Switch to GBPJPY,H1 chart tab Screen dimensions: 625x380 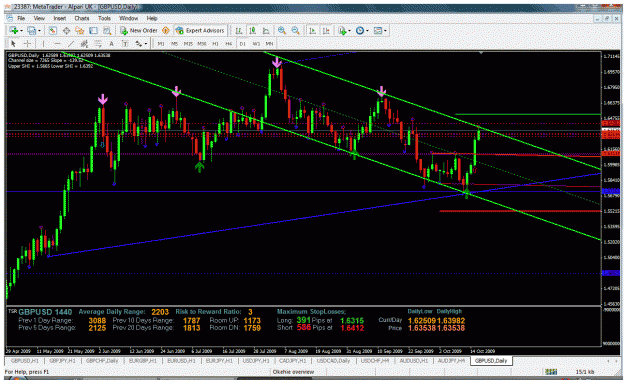point(63,360)
